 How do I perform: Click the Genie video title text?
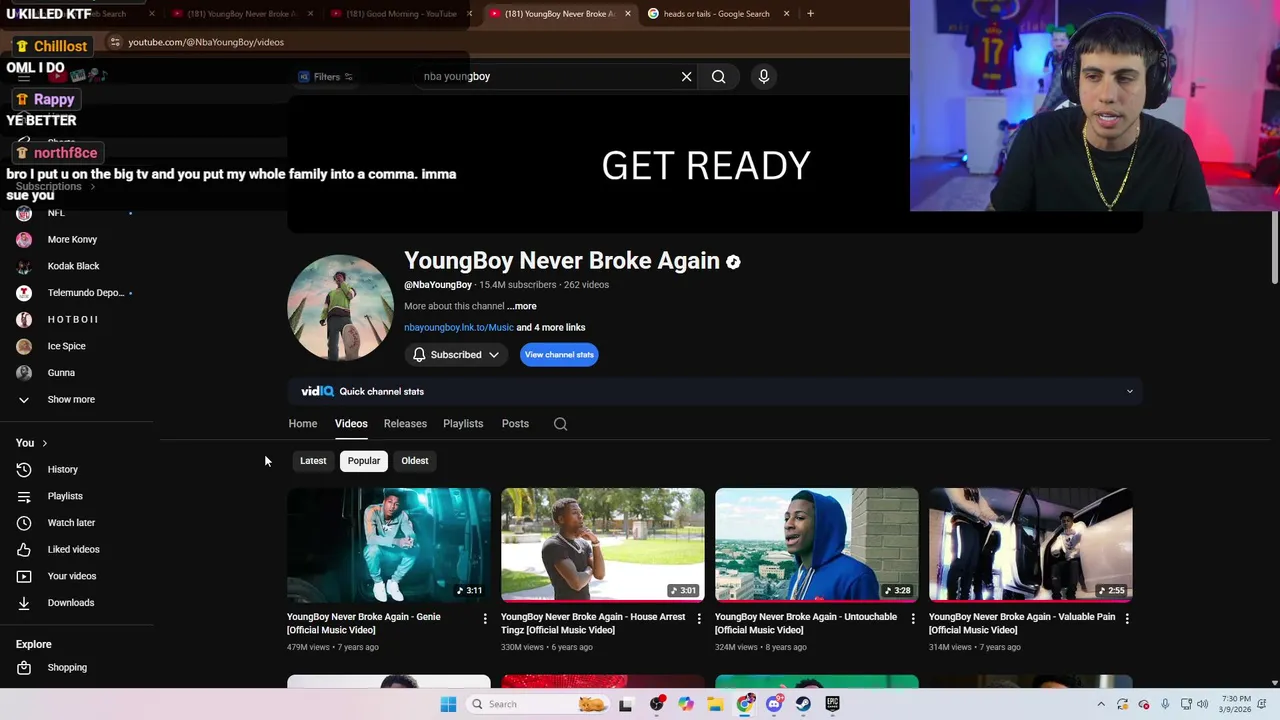(364, 623)
